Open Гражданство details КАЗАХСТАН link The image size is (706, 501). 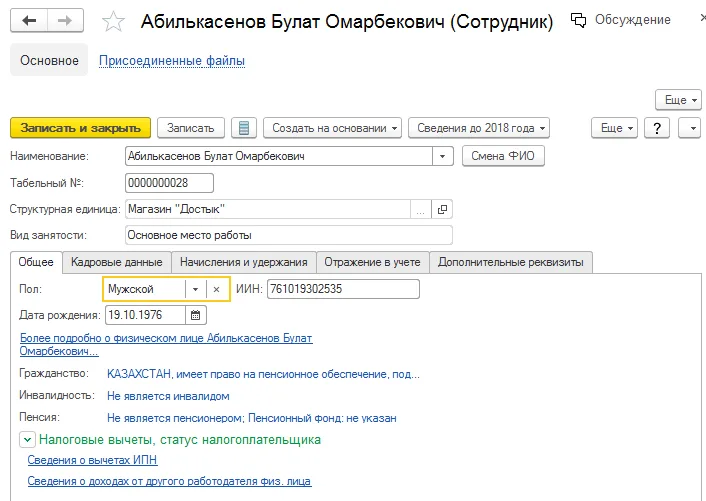263,375
